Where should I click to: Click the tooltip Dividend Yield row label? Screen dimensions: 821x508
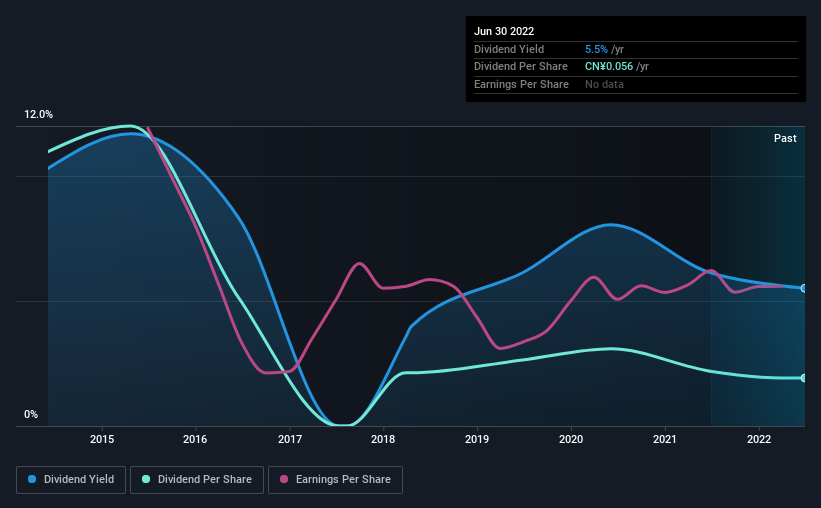[x=509, y=49]
